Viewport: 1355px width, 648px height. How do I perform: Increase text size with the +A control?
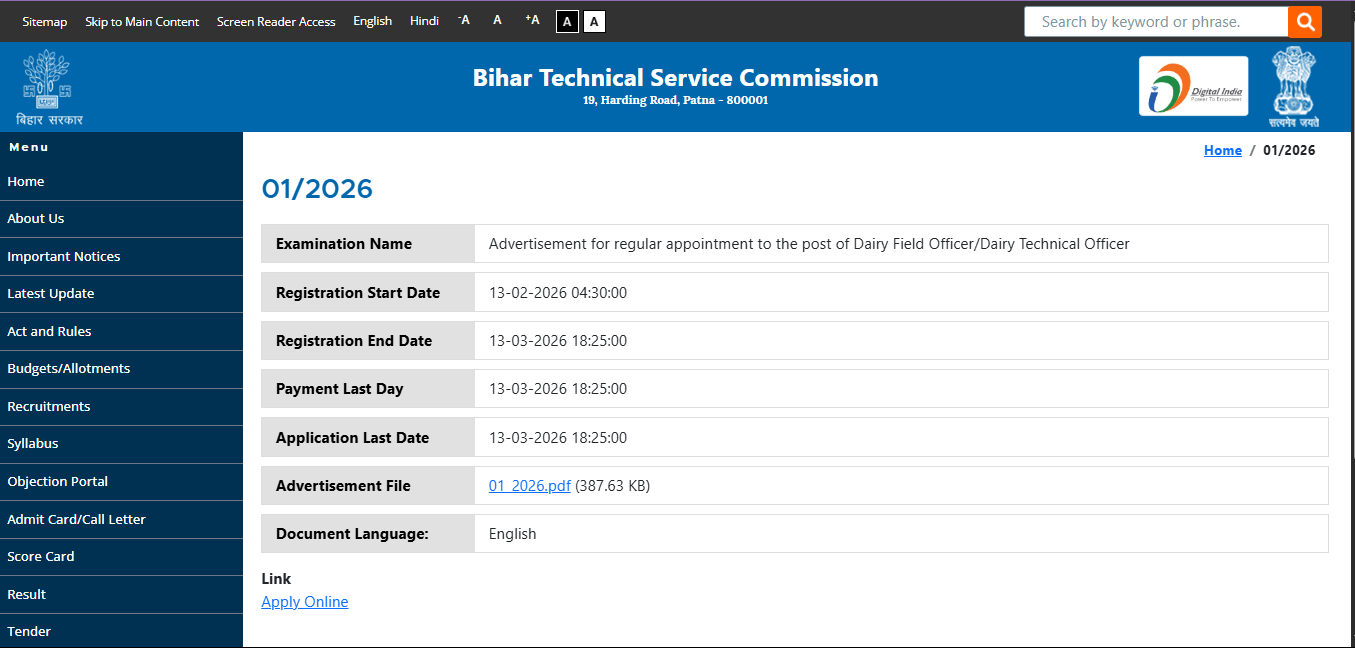click(x=531, y=20)
